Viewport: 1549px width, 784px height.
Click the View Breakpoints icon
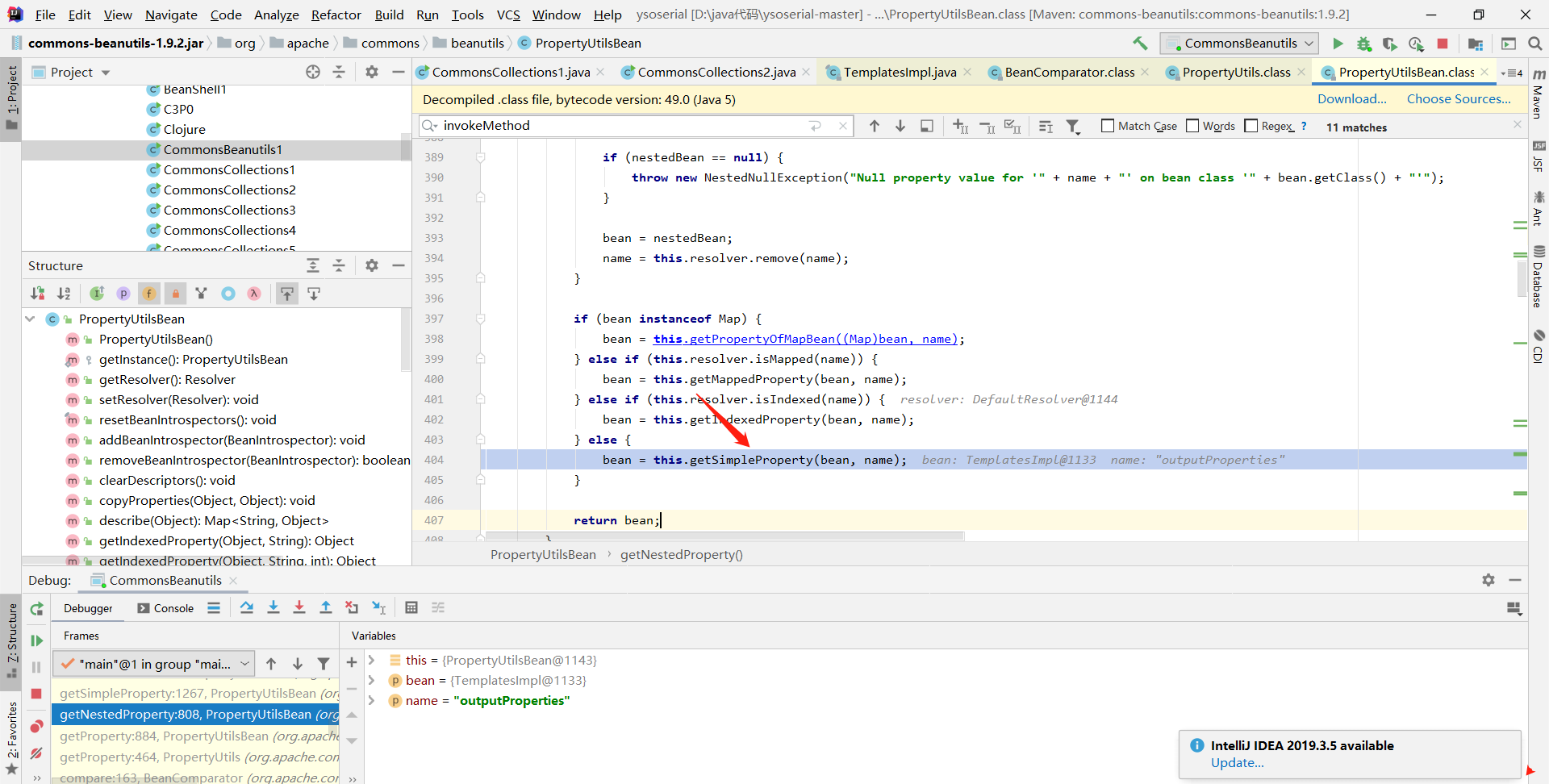click(x=36, y=727)
